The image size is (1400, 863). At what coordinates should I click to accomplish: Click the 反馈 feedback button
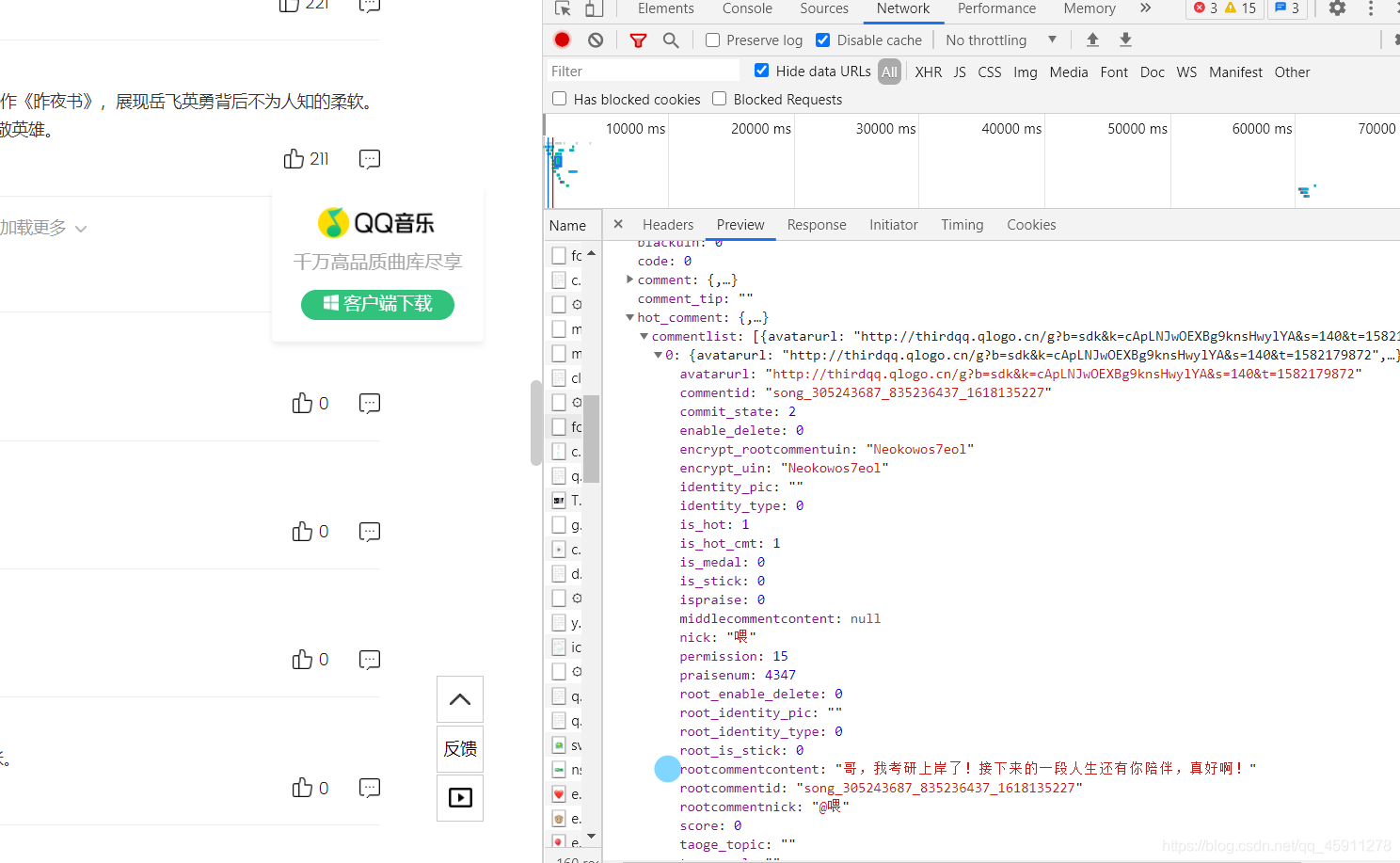pyautogui.click(x=460, y=749)
